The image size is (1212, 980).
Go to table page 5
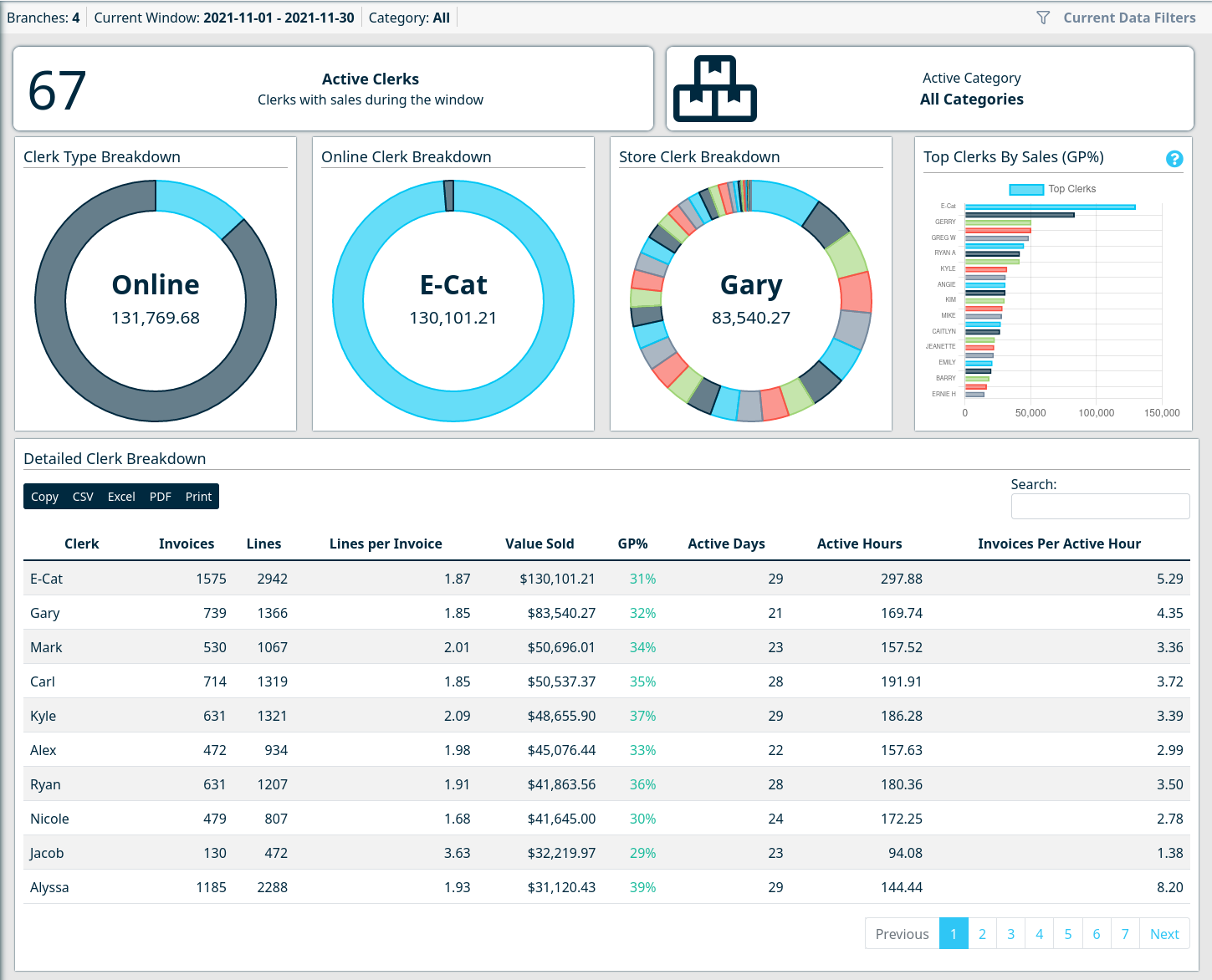pos(1067,934)
